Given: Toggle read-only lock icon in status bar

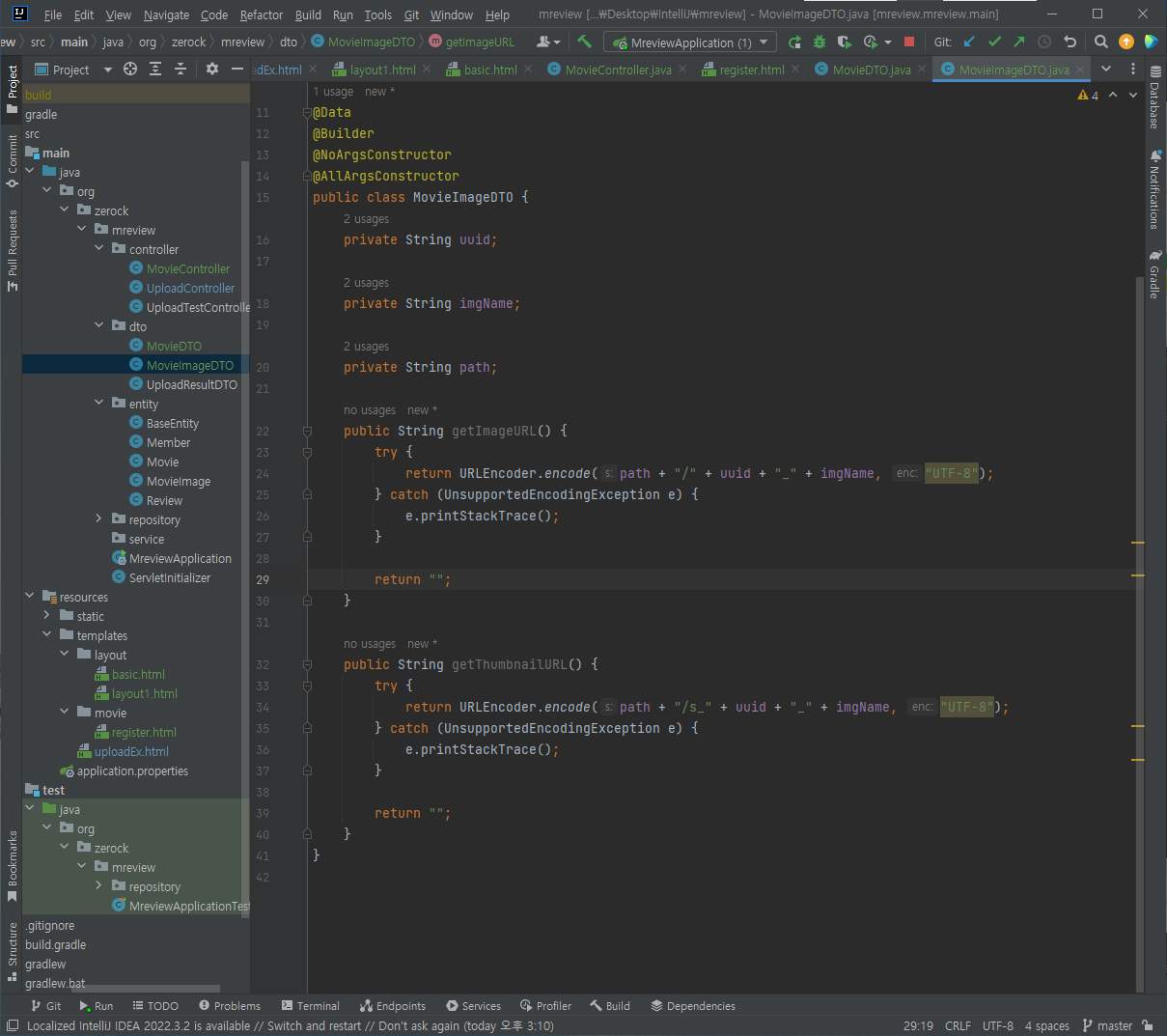Looking at the screenshot, I should pos(1148,1025).
